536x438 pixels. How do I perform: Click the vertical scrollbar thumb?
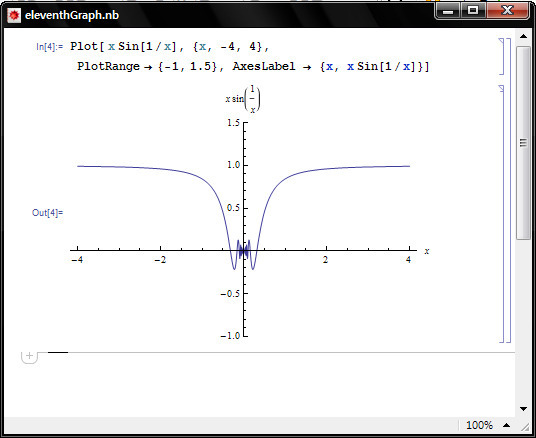[x=523, y=143]
